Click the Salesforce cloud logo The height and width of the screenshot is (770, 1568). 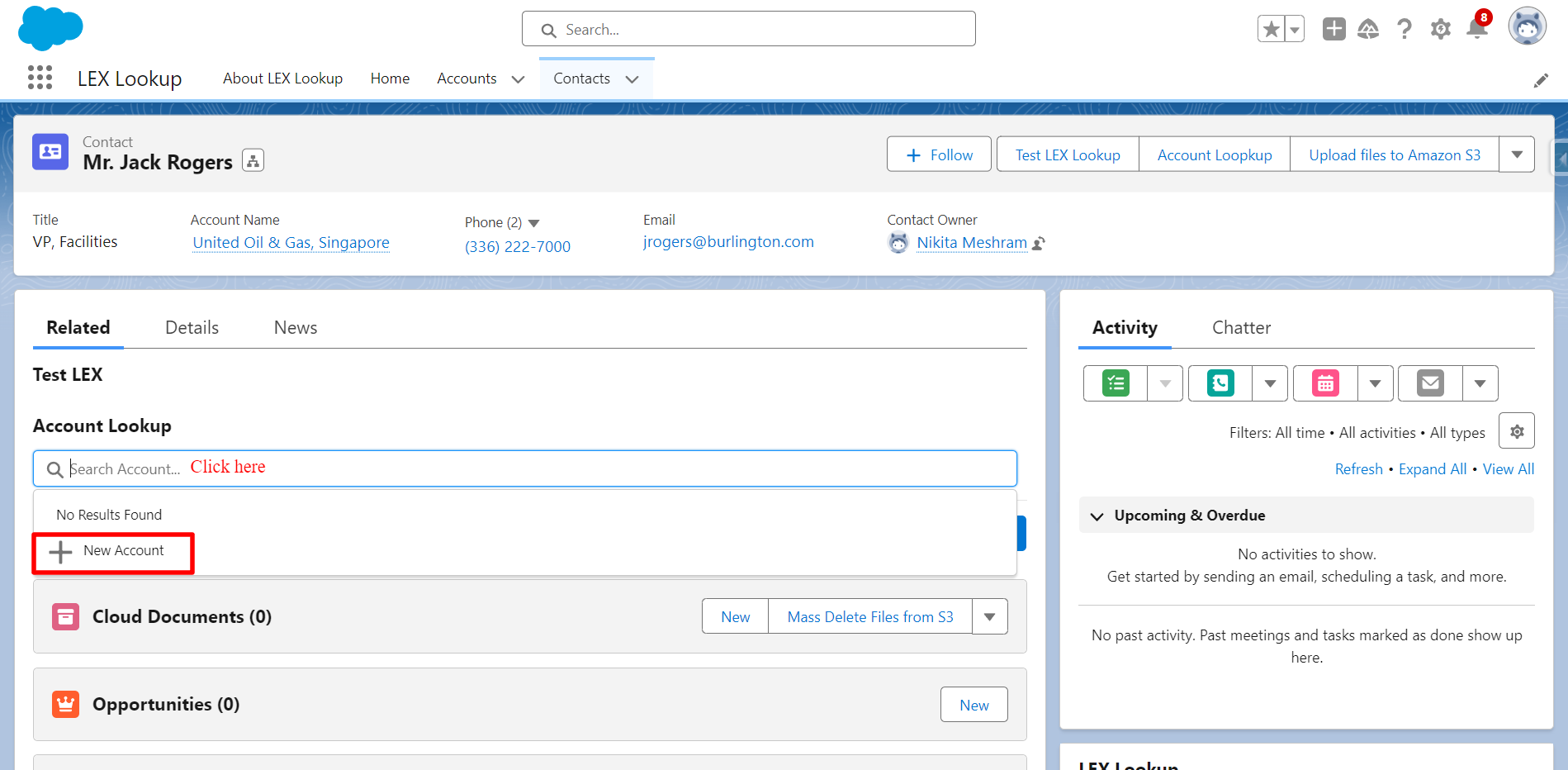coord(50,27)
